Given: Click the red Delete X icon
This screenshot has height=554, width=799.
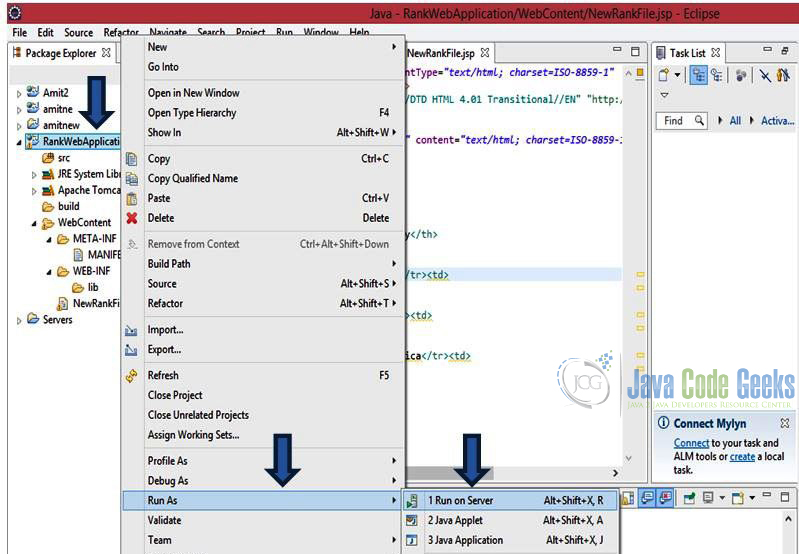Looking at the screenshot, I should pos(131,218).
